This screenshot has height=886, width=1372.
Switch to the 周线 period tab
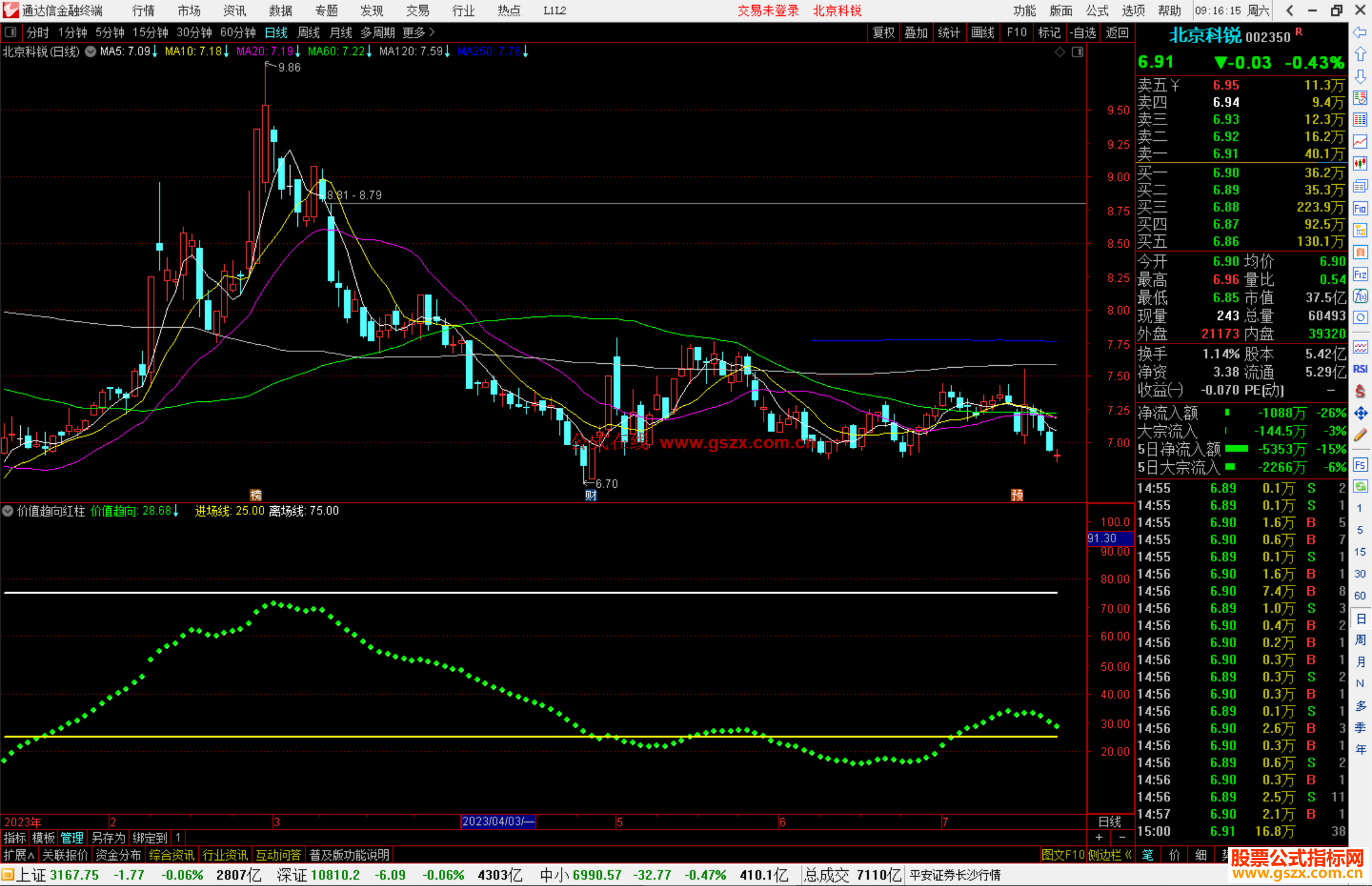pyautogui.click(x=308, y=32)
